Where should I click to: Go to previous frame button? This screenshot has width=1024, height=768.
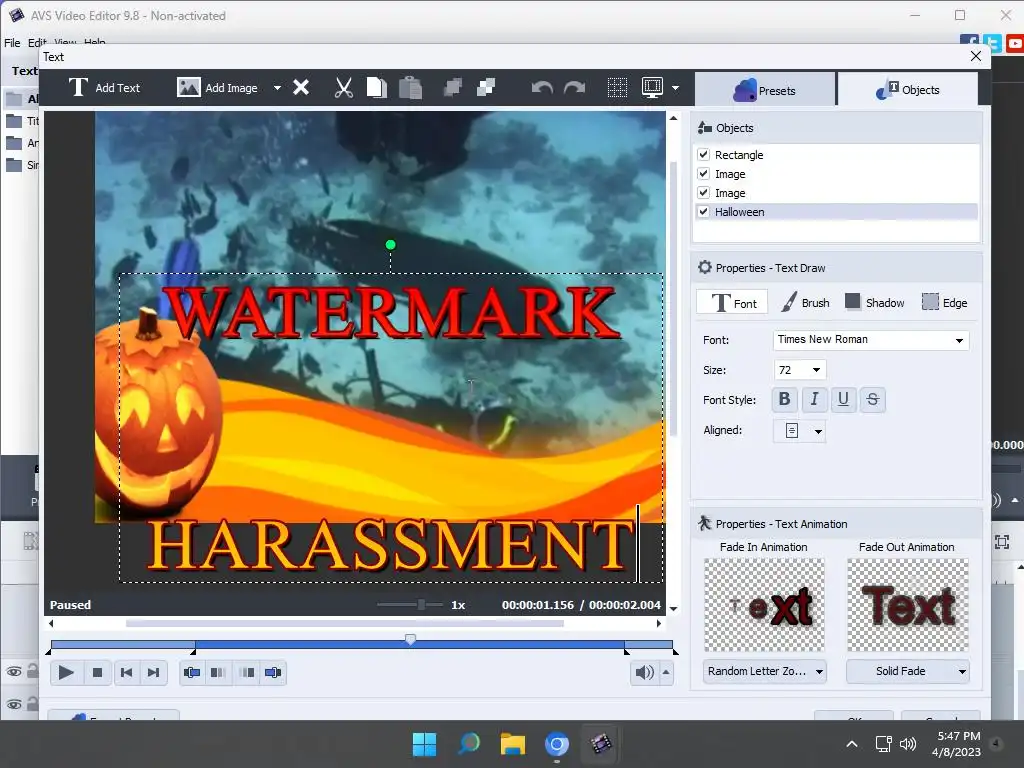pyautogui.click(x=127, y=672)
